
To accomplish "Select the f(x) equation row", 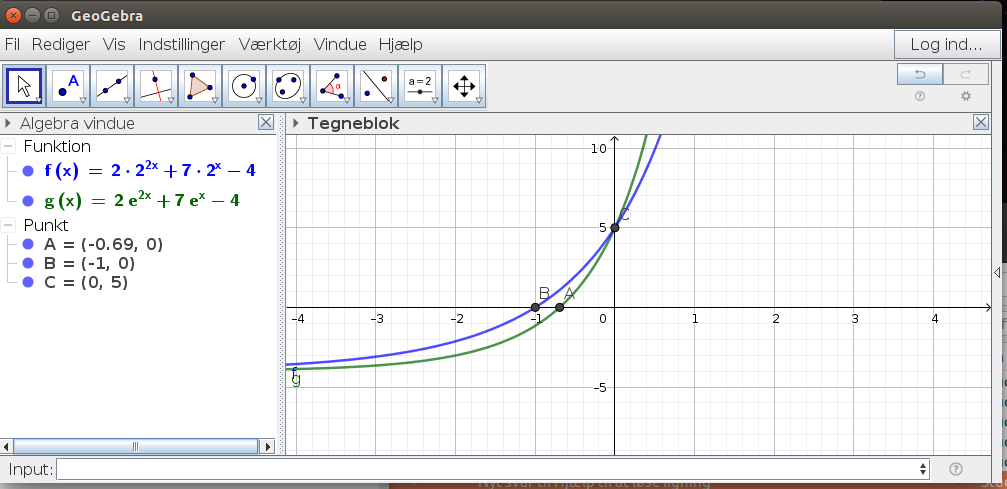I will [150, 171].
